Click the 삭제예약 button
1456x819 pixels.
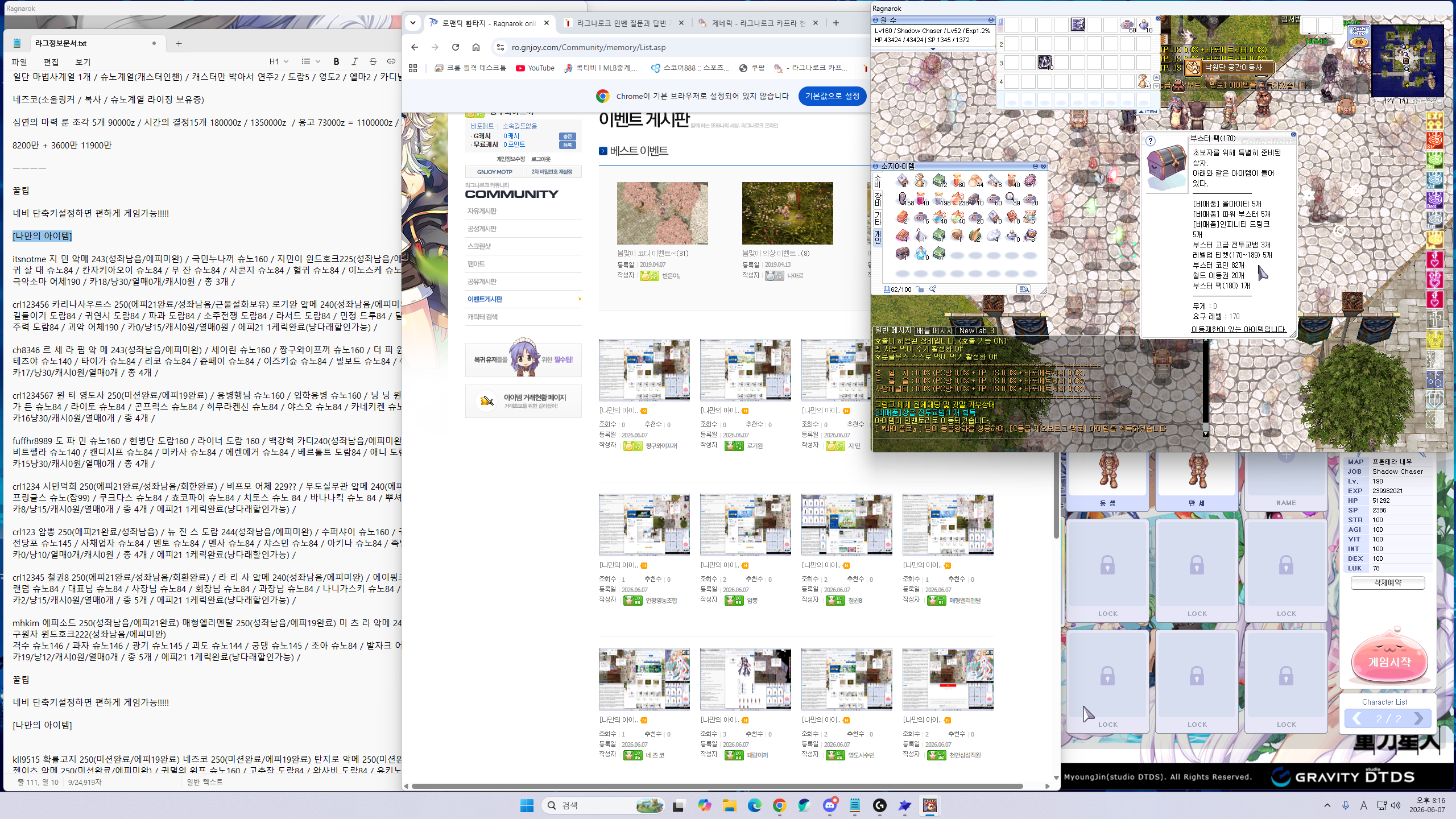(x=1388, y=582)
